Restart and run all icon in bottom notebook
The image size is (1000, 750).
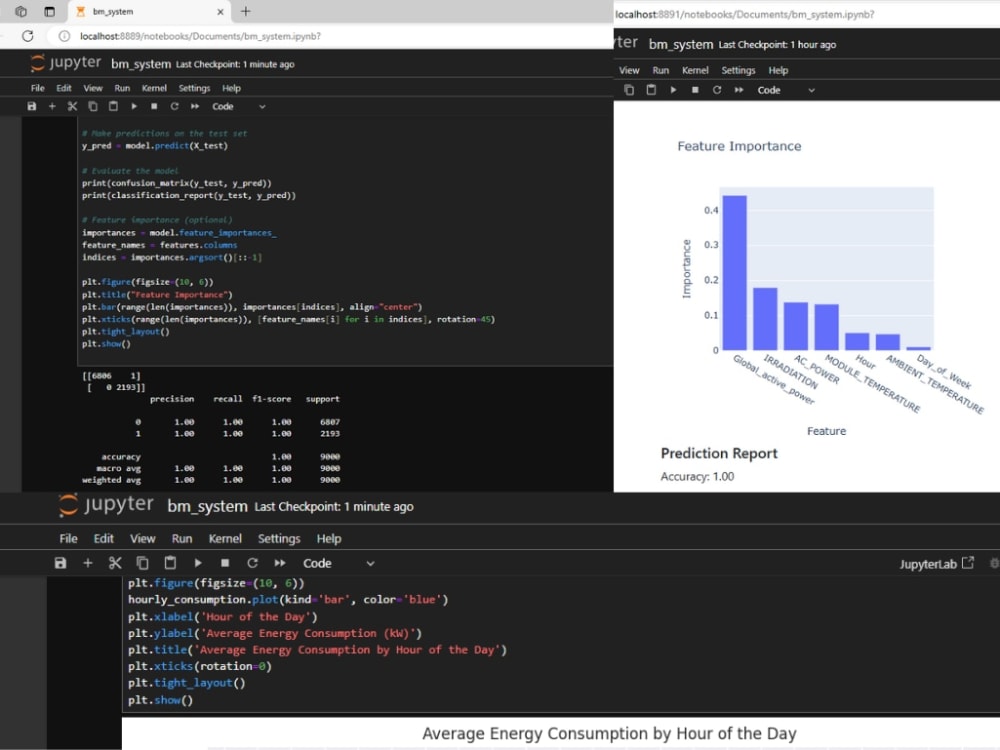point(280,563)
